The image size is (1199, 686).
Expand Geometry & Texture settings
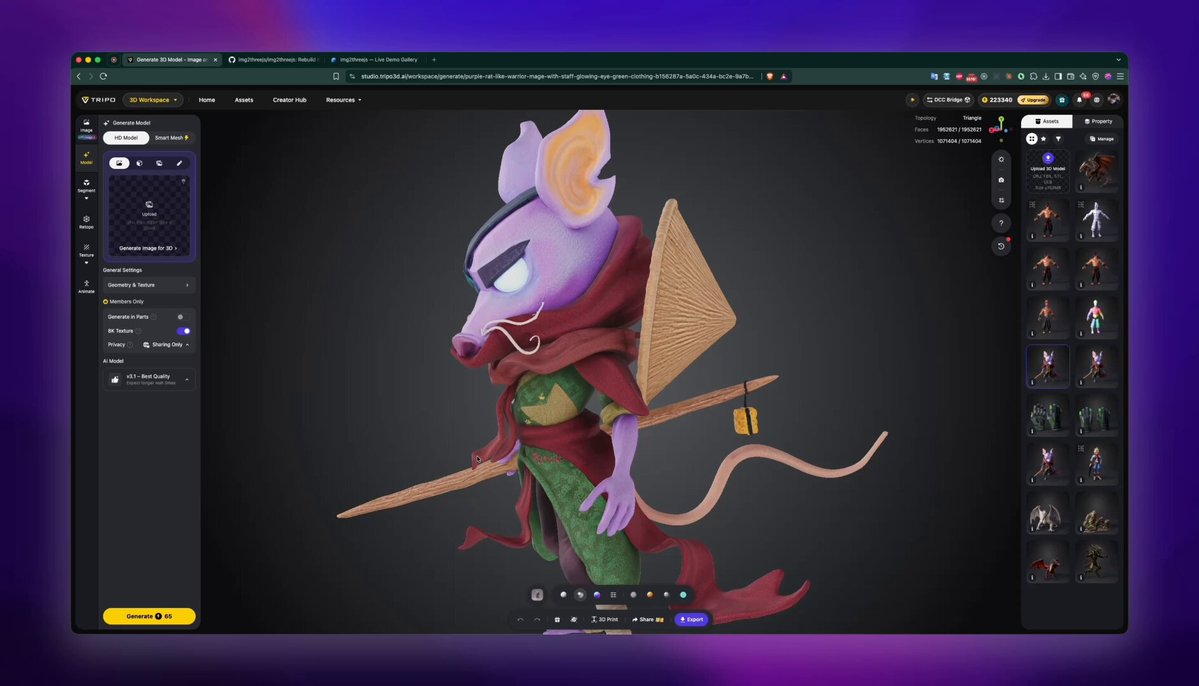pos(148,284)
